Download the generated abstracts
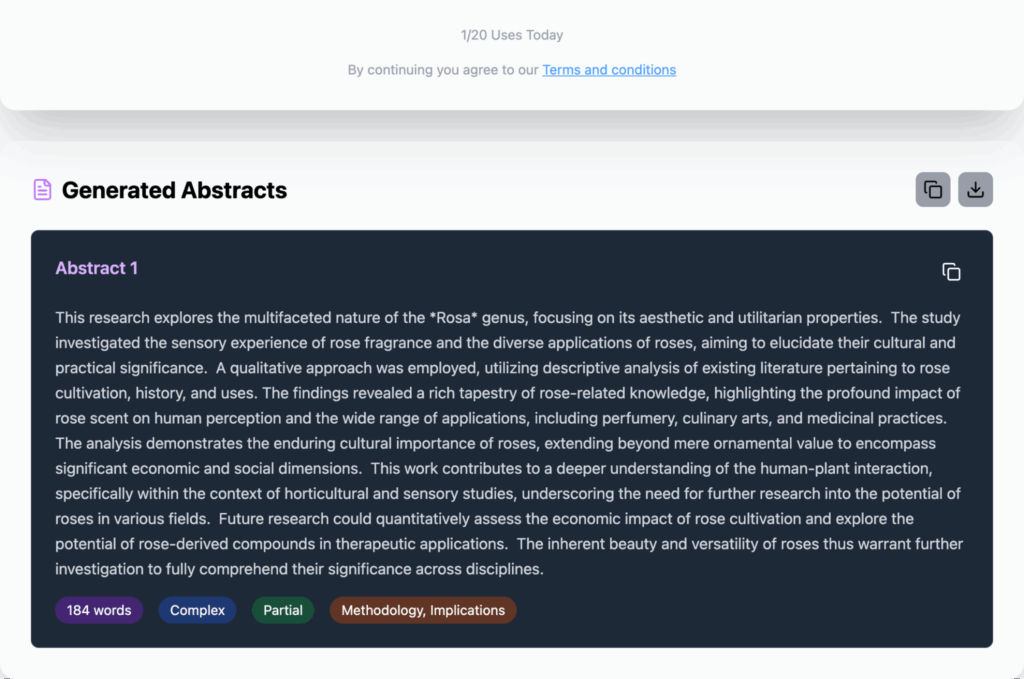This screenshot has width=1024, height=679. [975, 190]
